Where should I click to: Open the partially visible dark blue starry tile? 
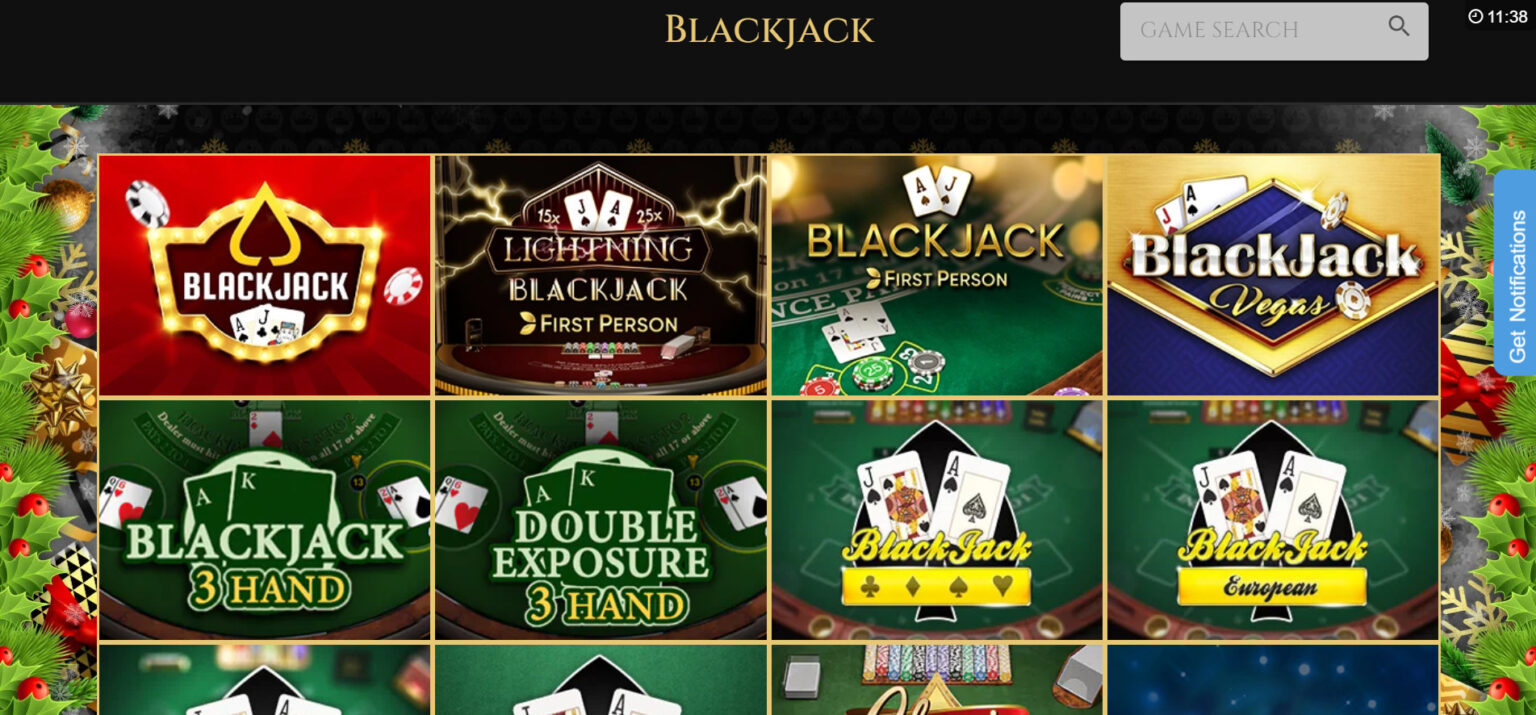1273,680
